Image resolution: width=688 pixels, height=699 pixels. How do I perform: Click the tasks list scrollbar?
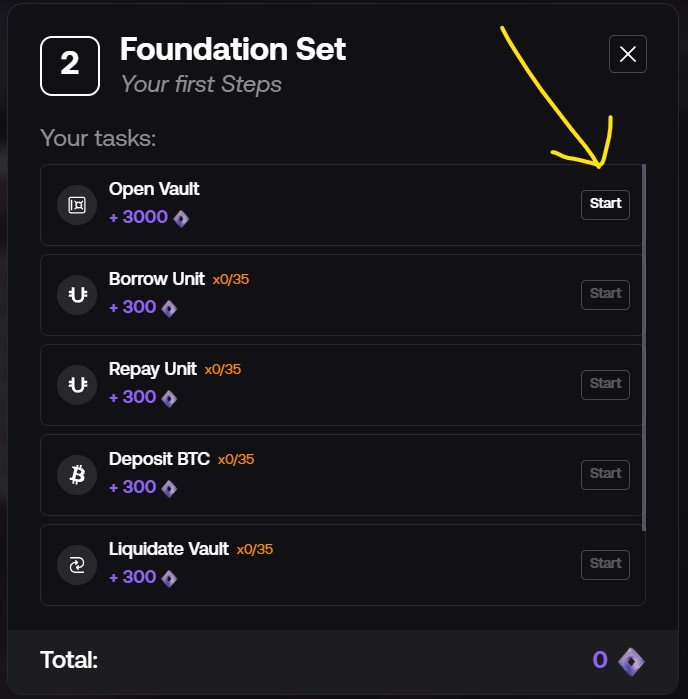tap(644, 347)
